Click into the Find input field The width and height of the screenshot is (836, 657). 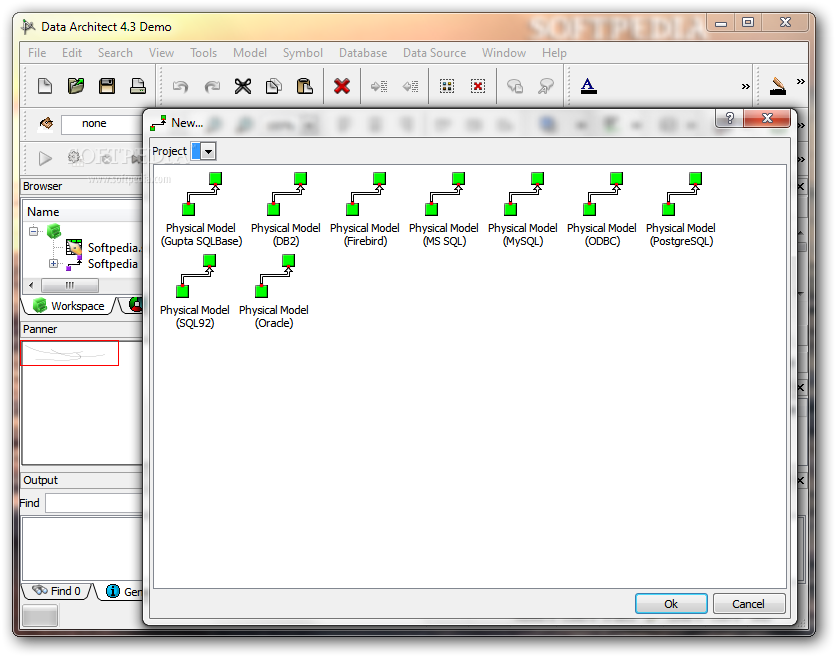pyautogui.click(x=94, y=503)
